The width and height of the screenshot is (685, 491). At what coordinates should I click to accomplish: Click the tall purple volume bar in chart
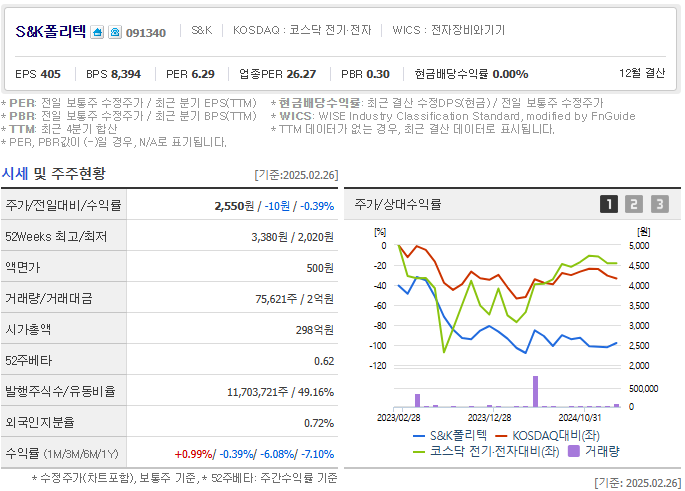point(535,391)
